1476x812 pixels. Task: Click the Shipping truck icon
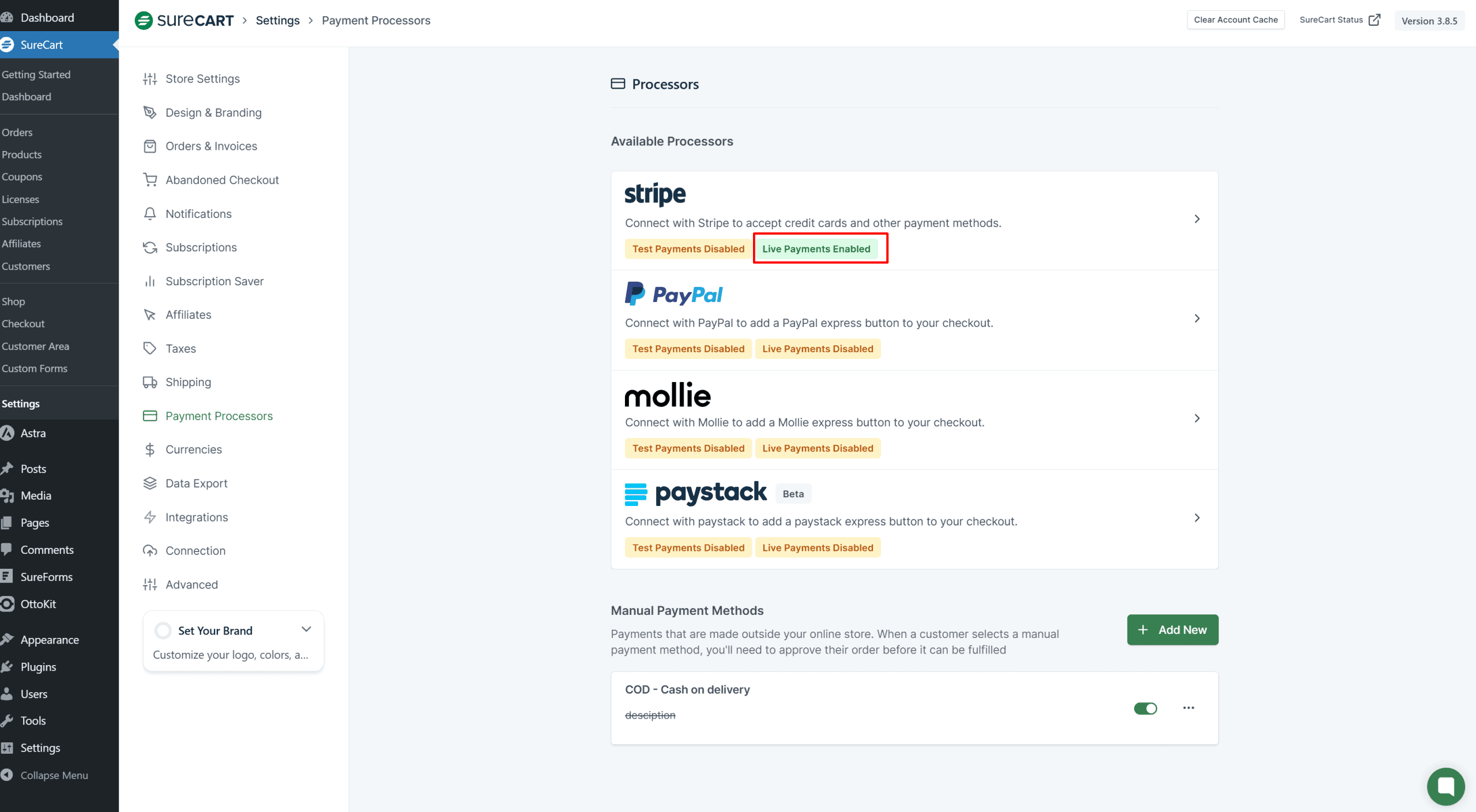[150, 382]
